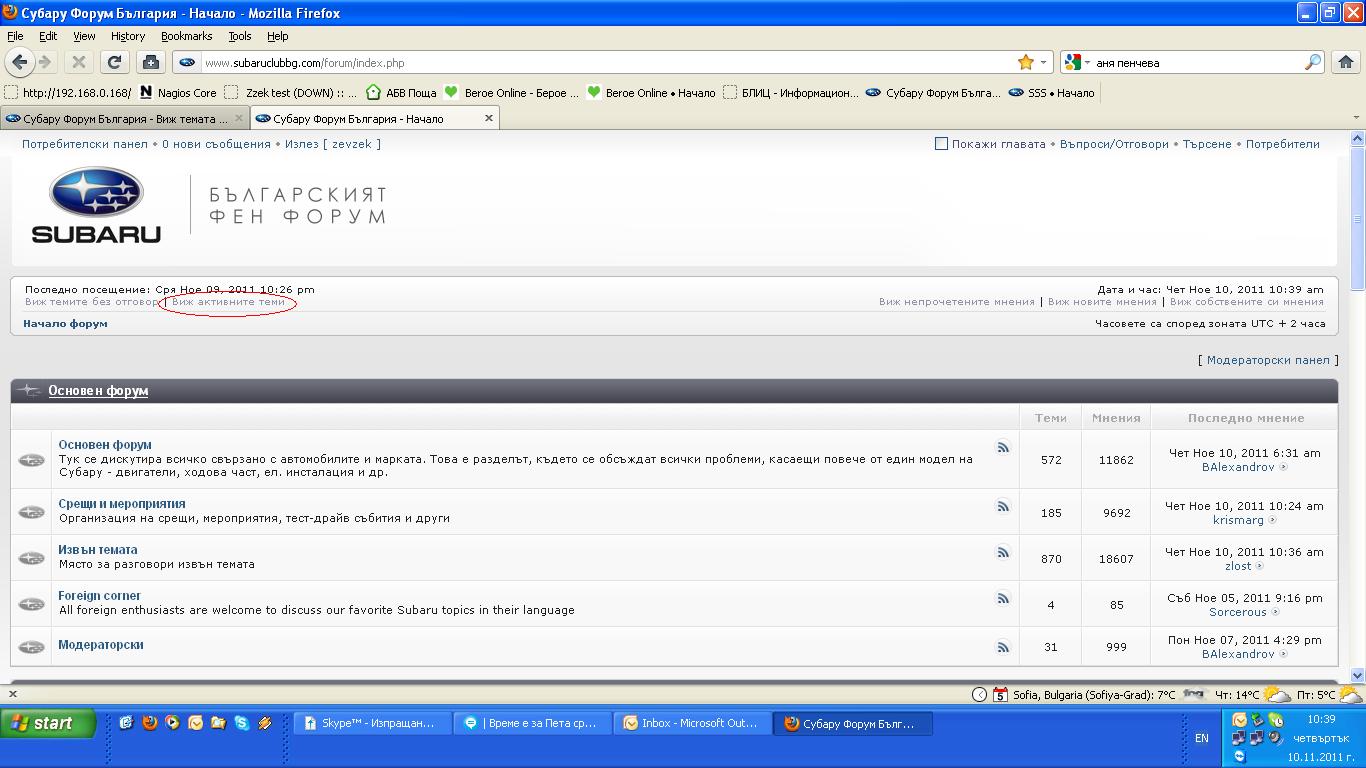This screenshot has height=768, width=1366.
Task: Click the Виж активните теми link
Action: click(x=228, y=301)
